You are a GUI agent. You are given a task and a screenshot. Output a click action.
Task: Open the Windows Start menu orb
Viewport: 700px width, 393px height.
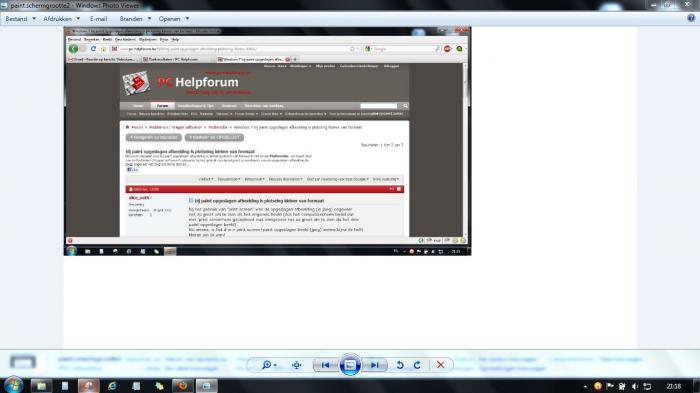(x=13, y=385)
